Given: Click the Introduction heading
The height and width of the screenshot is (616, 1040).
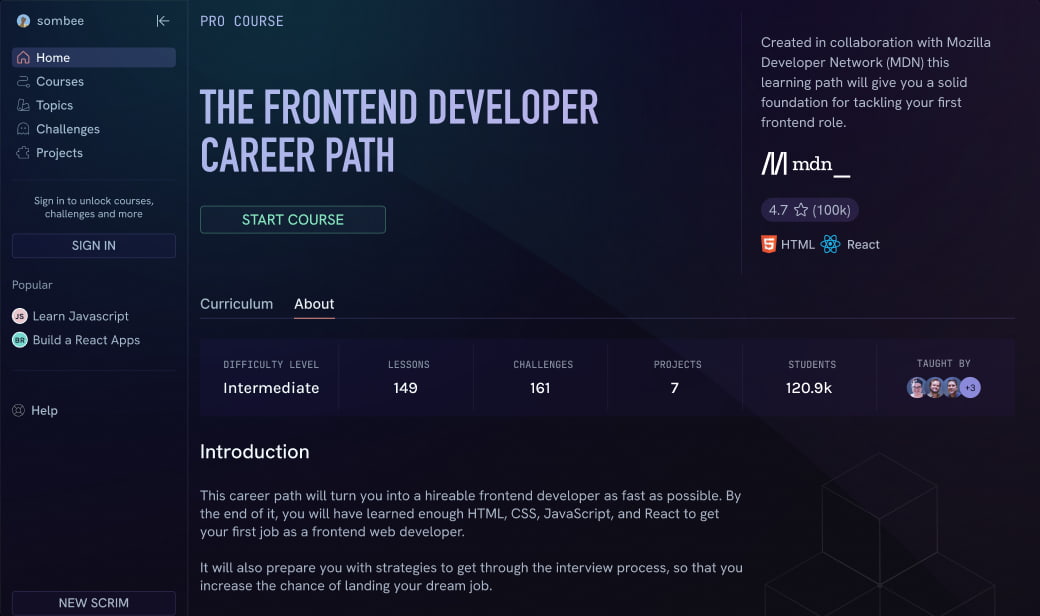Looking at the screenshot, I should click(255, 452).
